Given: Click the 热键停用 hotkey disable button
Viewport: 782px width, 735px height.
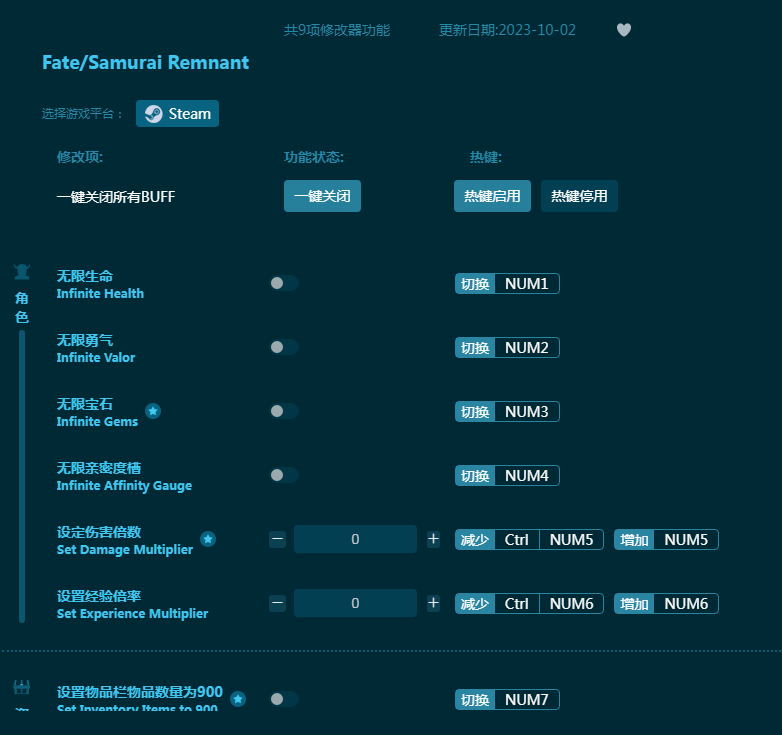Looking at the screenshot, I should tap(579, 196).
